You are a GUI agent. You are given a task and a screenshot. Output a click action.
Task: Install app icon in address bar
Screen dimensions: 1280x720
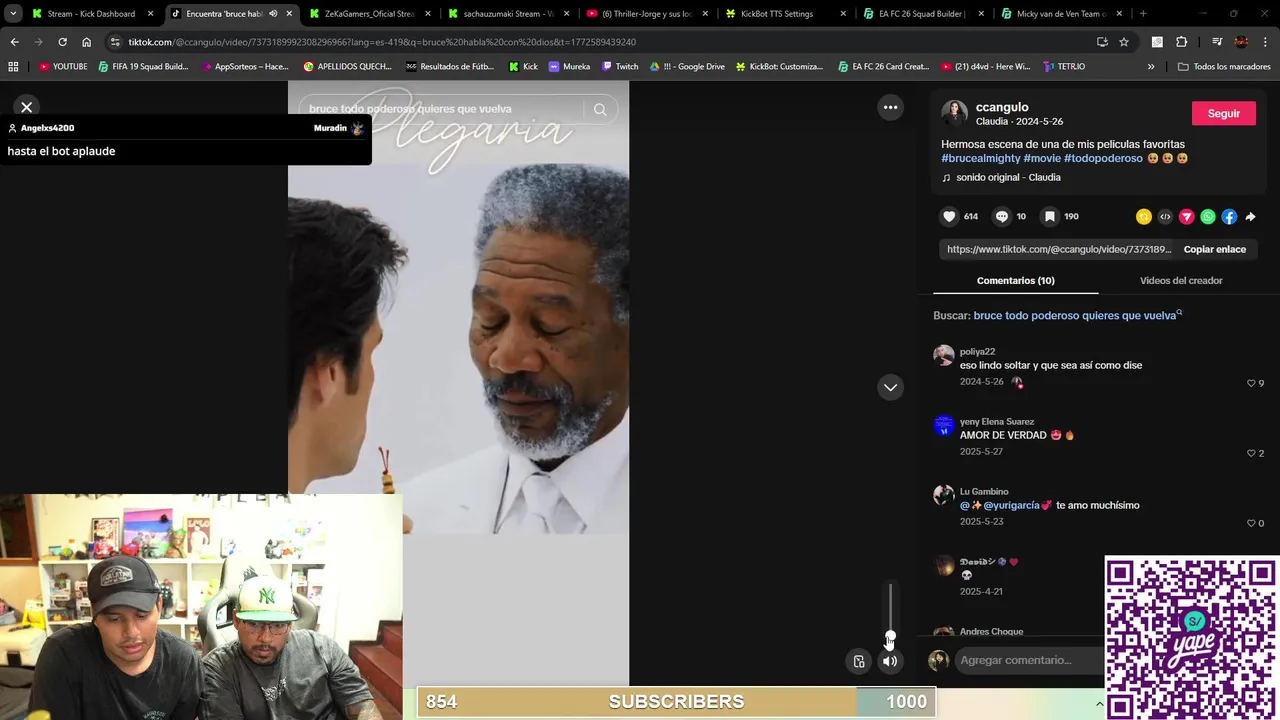(1102, 42)
